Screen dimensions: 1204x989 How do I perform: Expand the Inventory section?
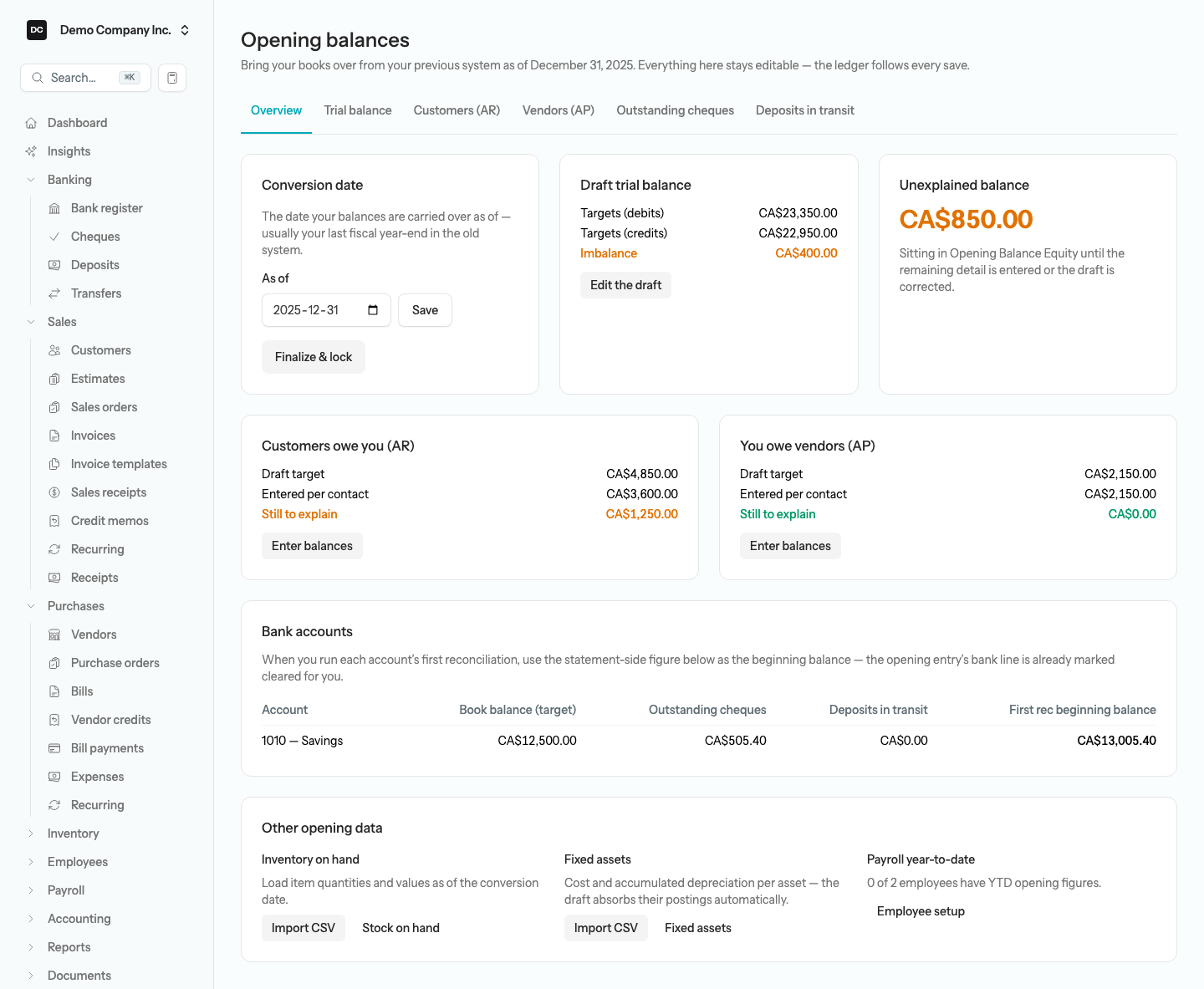(31, 834)
